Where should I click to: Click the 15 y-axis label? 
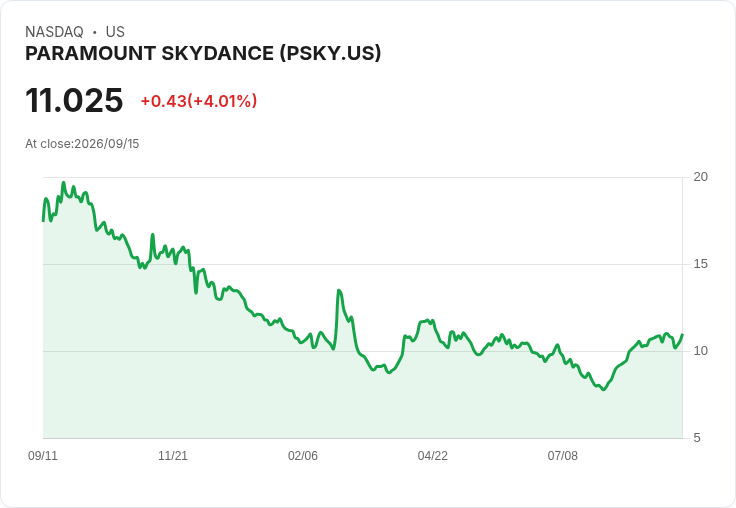(x=700, y=264)
